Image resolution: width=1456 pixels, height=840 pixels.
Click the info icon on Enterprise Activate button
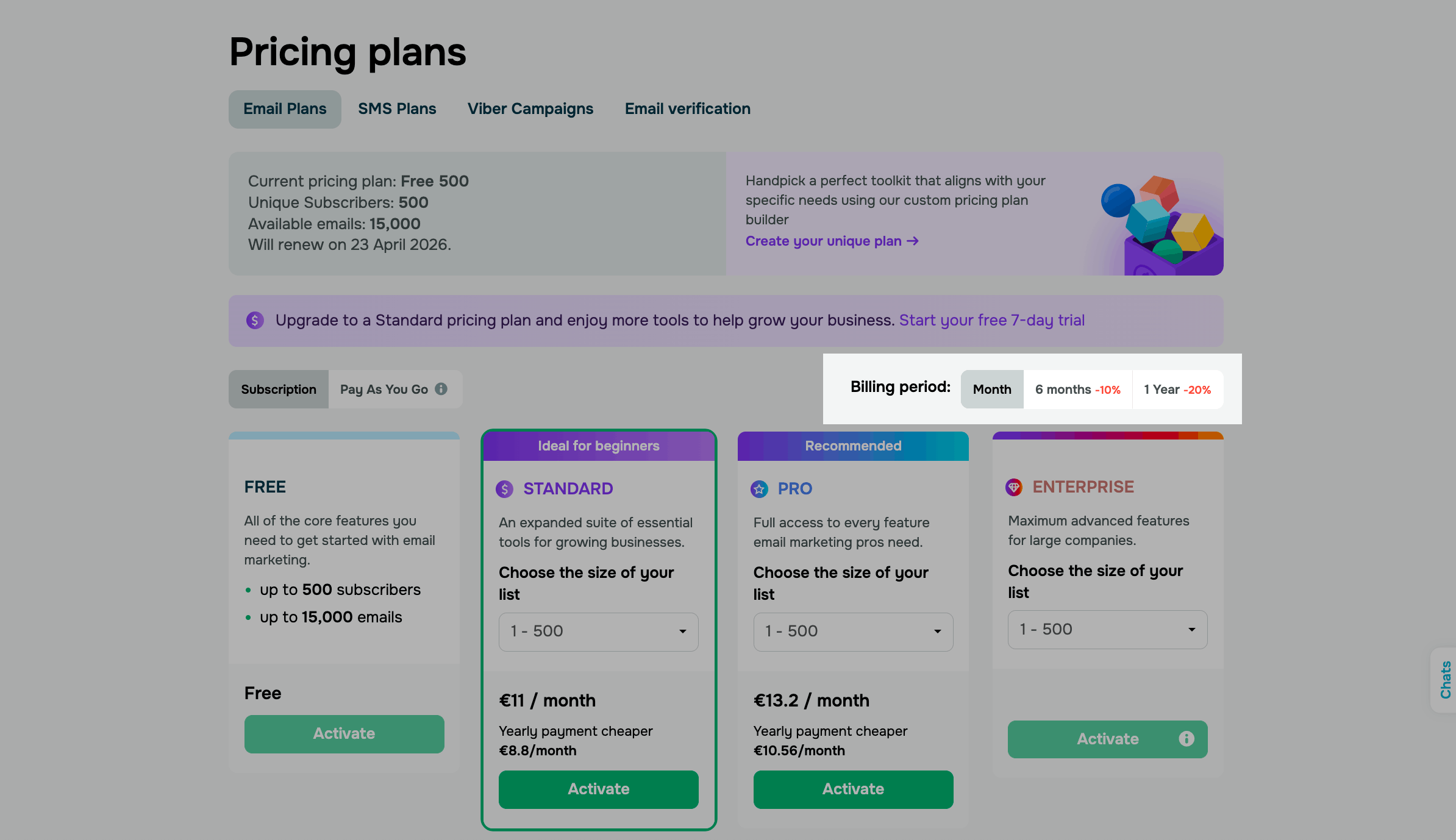point(1186,739)
